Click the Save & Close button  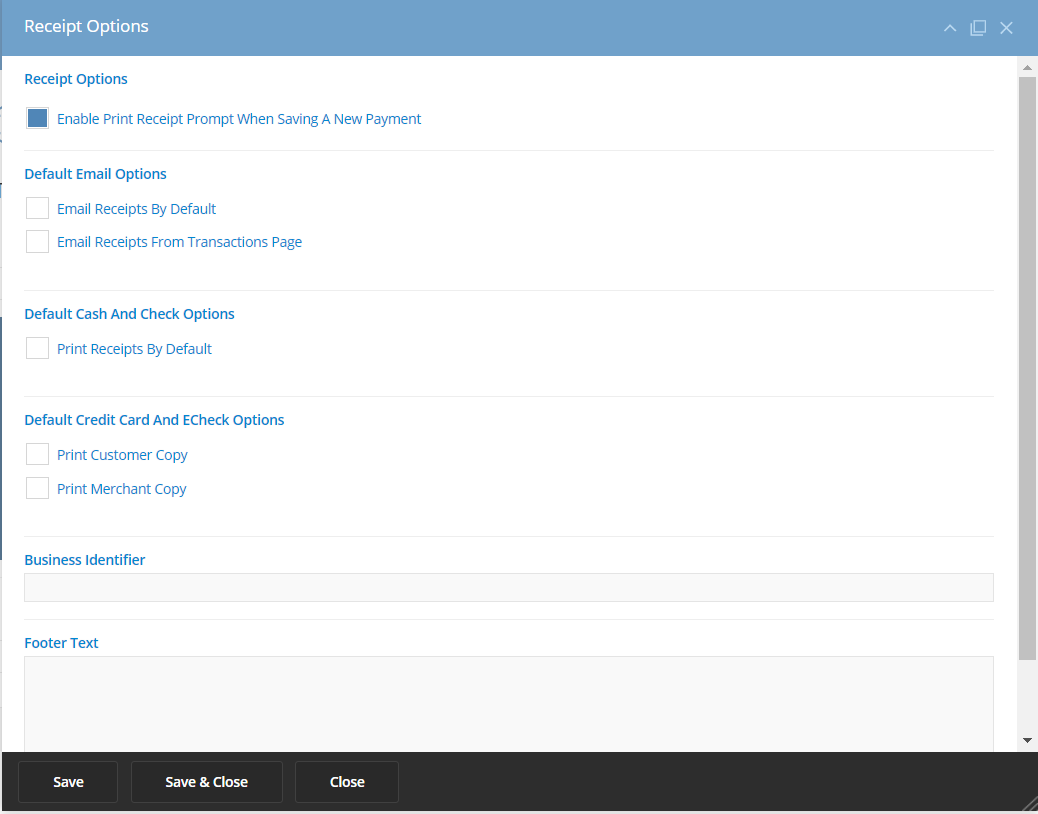point(206,781)
